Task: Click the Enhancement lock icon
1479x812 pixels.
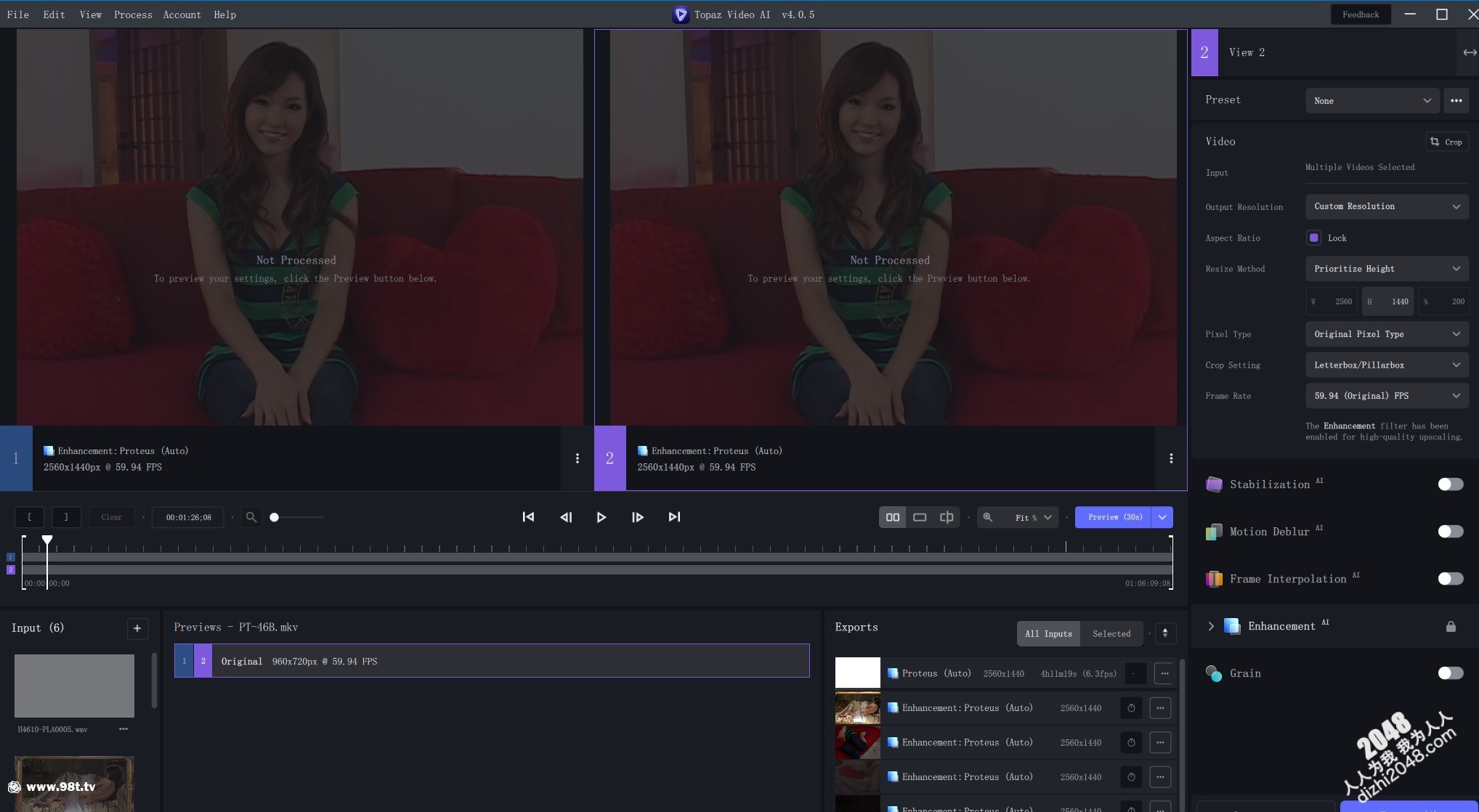Action: coord(1451,627)
